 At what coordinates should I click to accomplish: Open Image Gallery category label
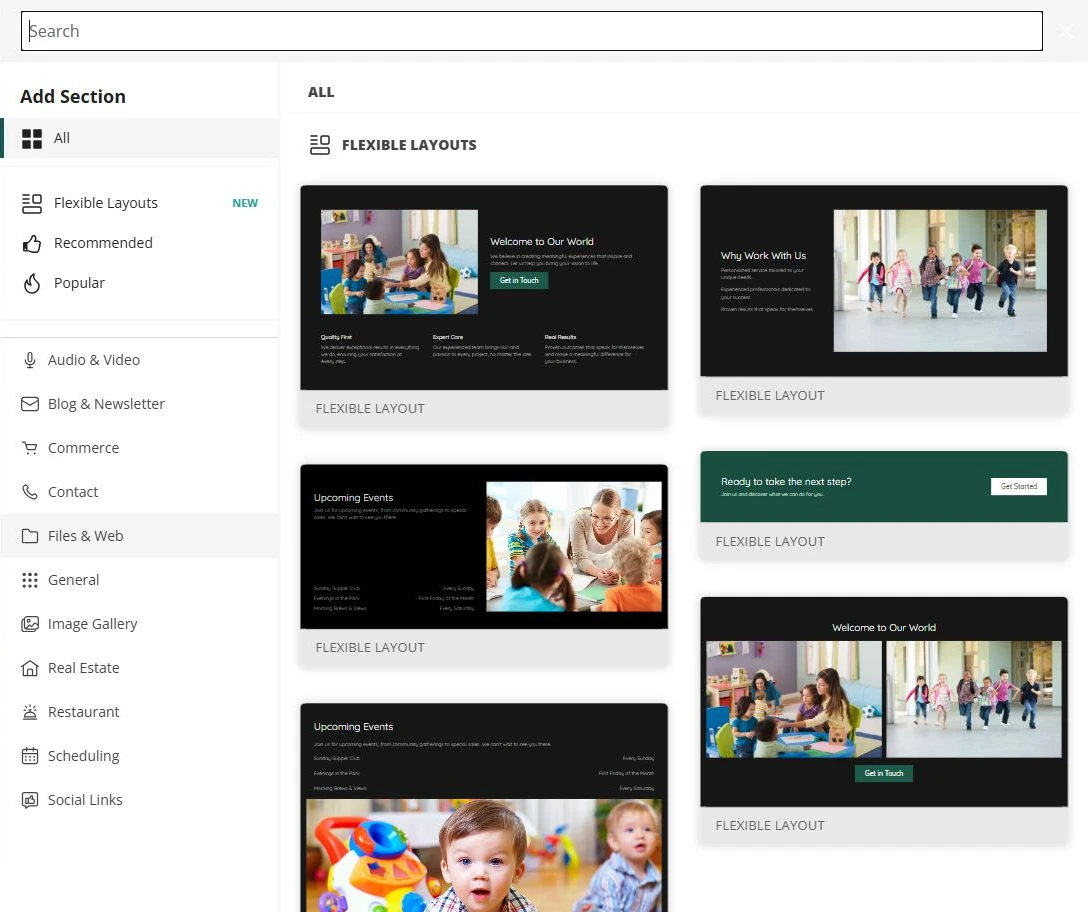click(x=92, y=624)
